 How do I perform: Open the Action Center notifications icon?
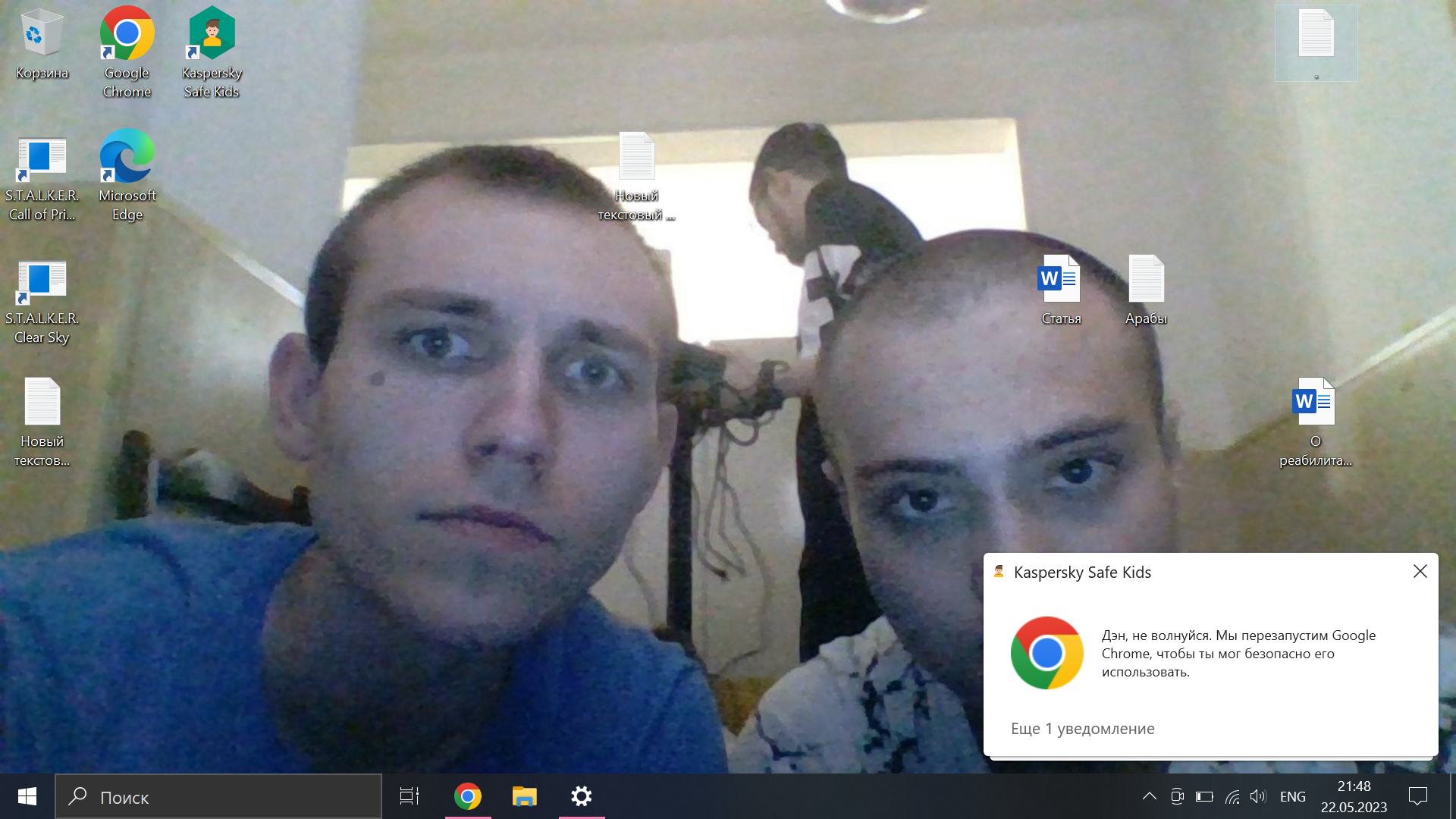[1417, 796]
